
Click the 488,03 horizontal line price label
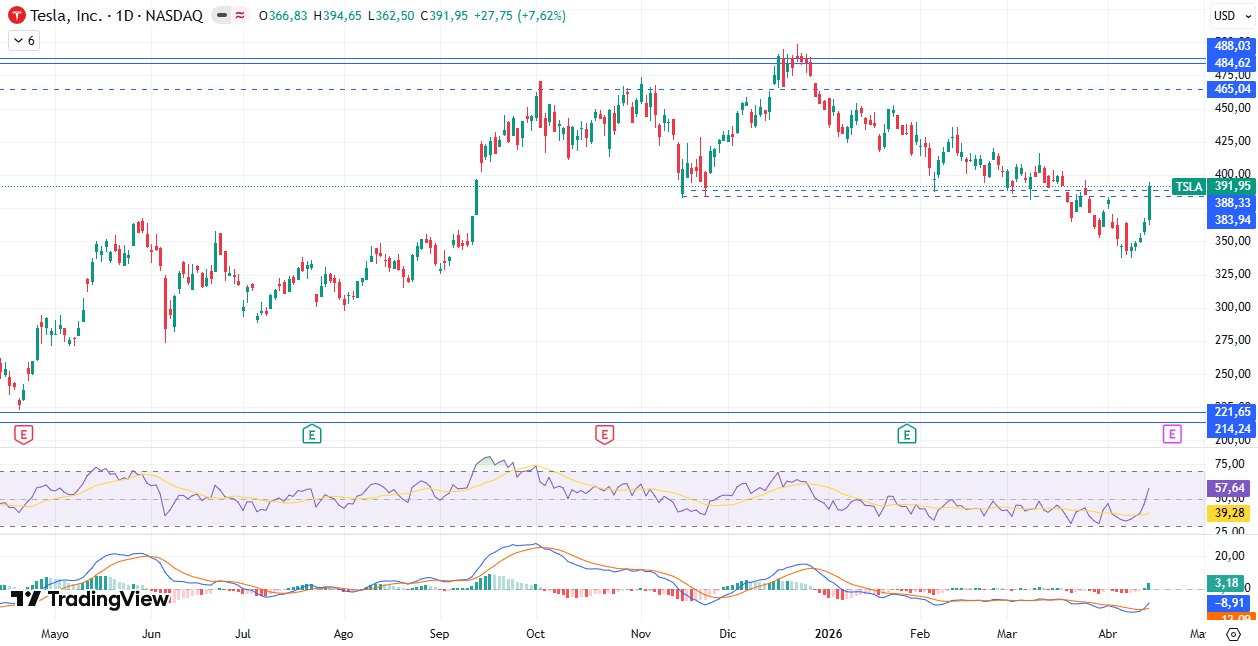(1231, 46)
